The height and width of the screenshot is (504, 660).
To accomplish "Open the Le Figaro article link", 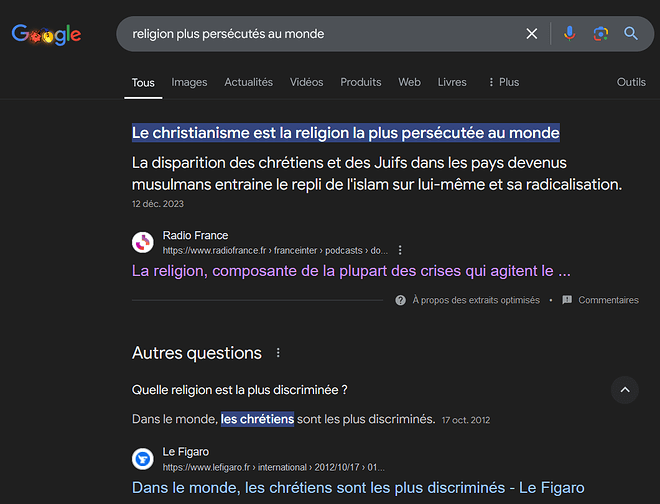I will [x=357, y=488].
